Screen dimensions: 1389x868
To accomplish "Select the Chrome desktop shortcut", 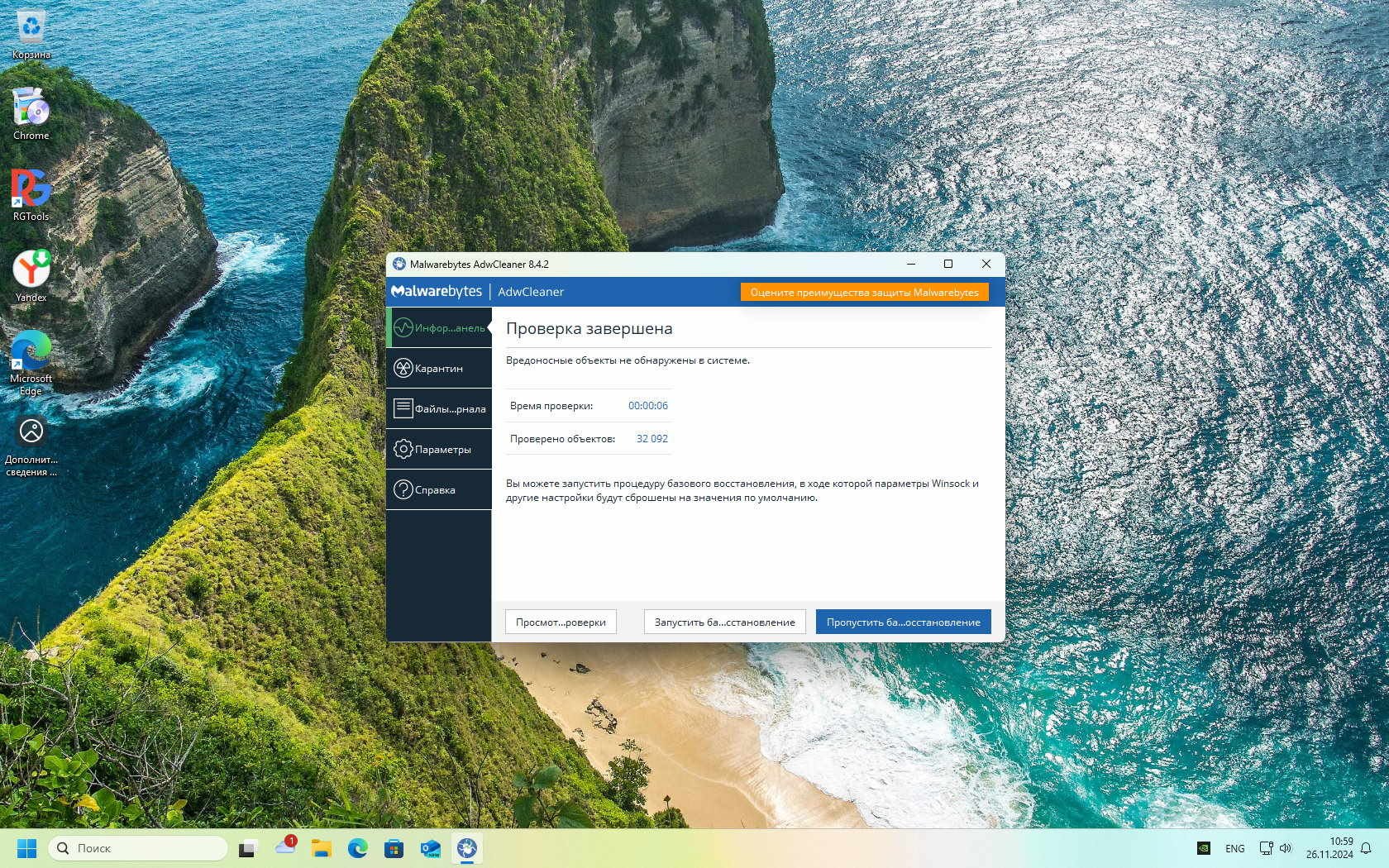I will tap(31, 113).
